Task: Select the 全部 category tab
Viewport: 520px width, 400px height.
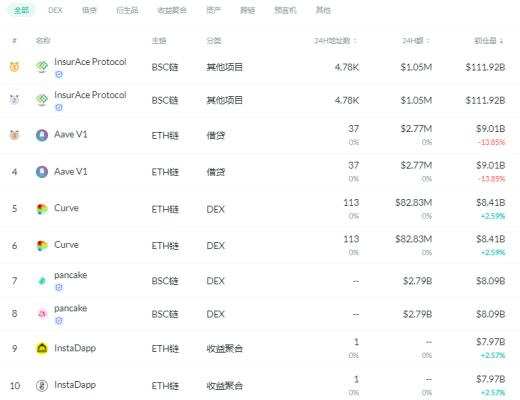Action: point(21,10)
